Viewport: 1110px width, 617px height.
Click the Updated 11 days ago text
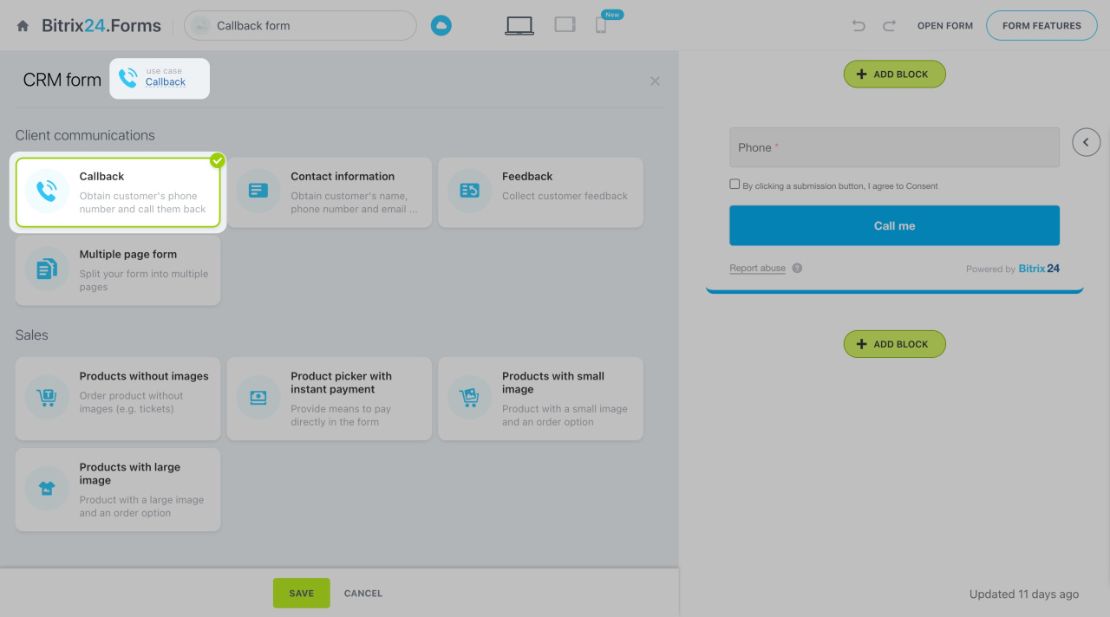[1024, 594]
